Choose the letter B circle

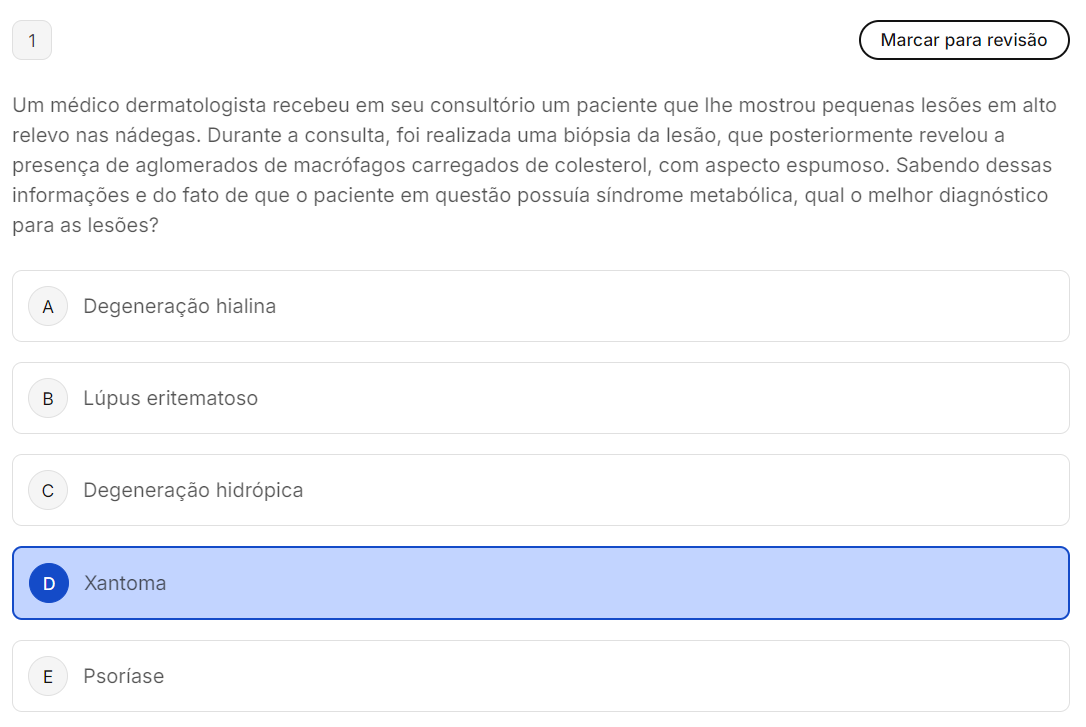[x=48, y=398]
